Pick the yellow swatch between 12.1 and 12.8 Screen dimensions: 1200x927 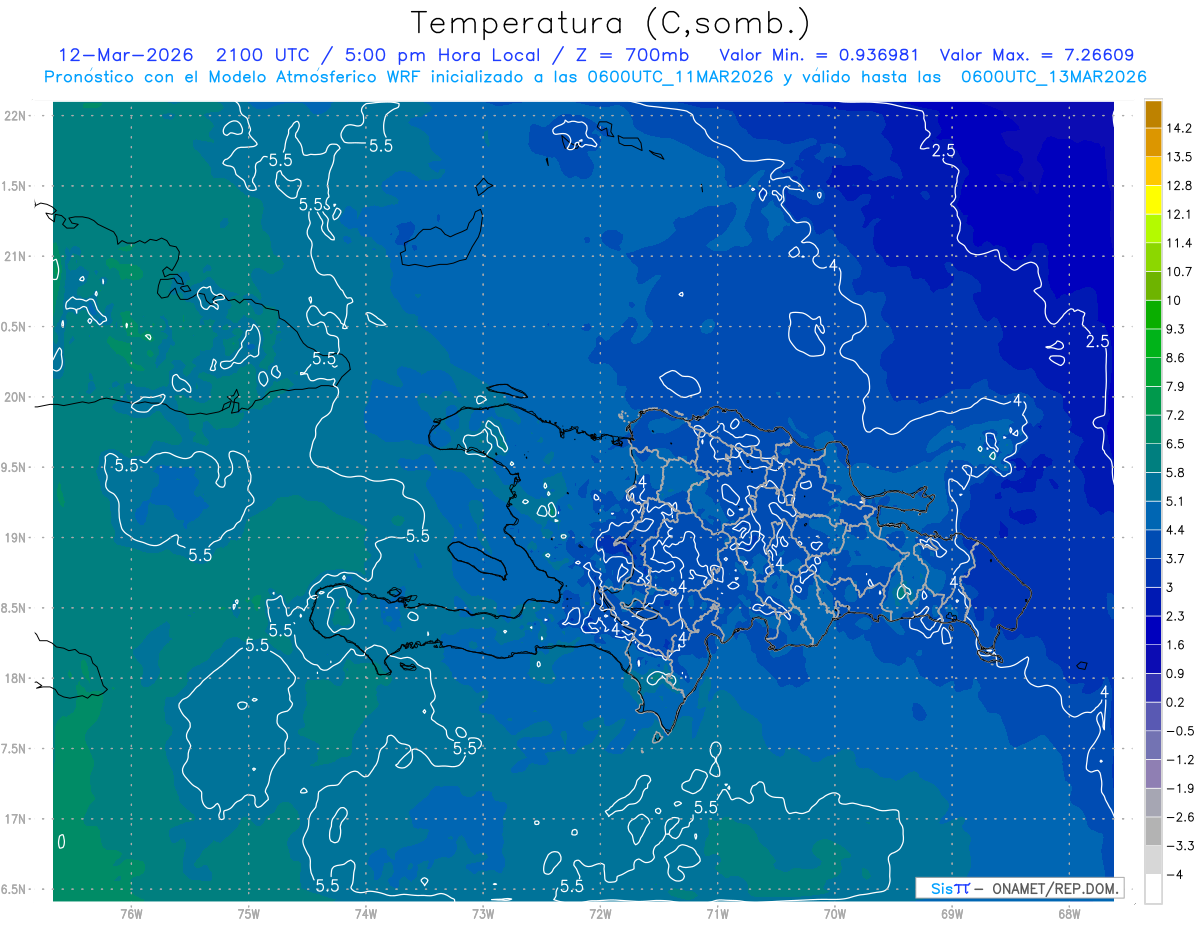click(1153, 200)
